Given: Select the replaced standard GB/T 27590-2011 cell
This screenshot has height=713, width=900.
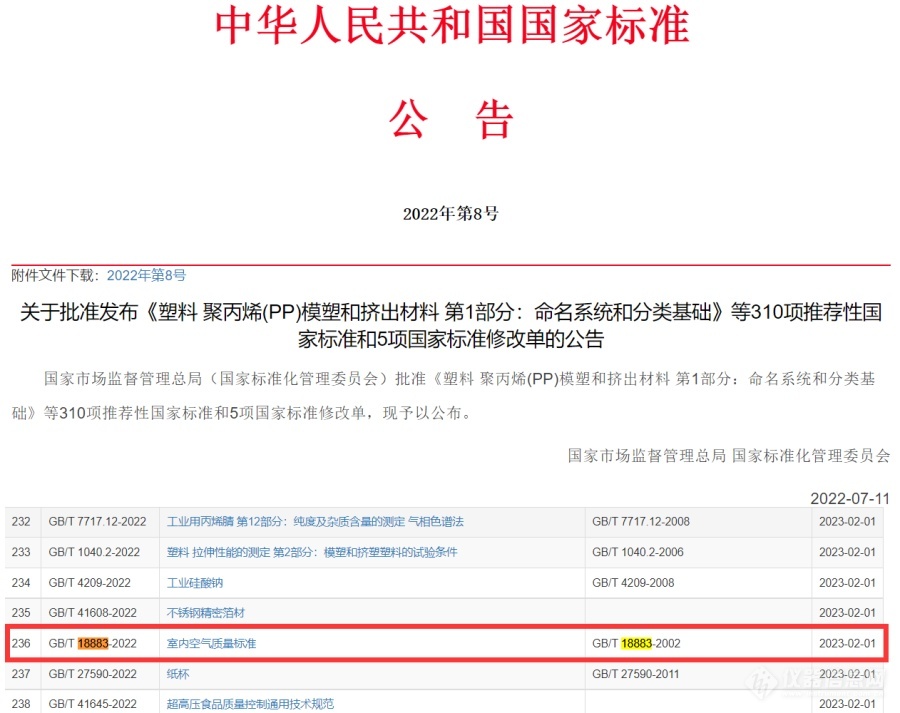Looking at the screenshot, I should 636,673.
